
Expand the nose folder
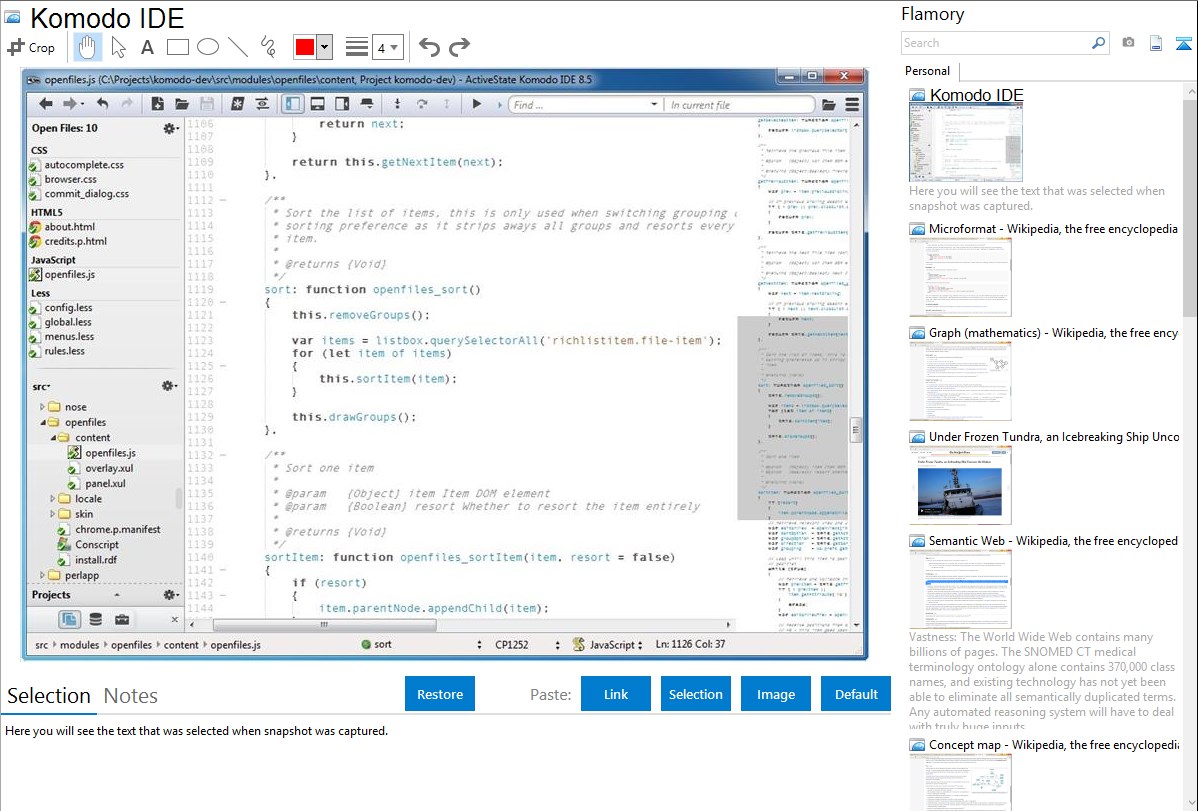point(42,407)
